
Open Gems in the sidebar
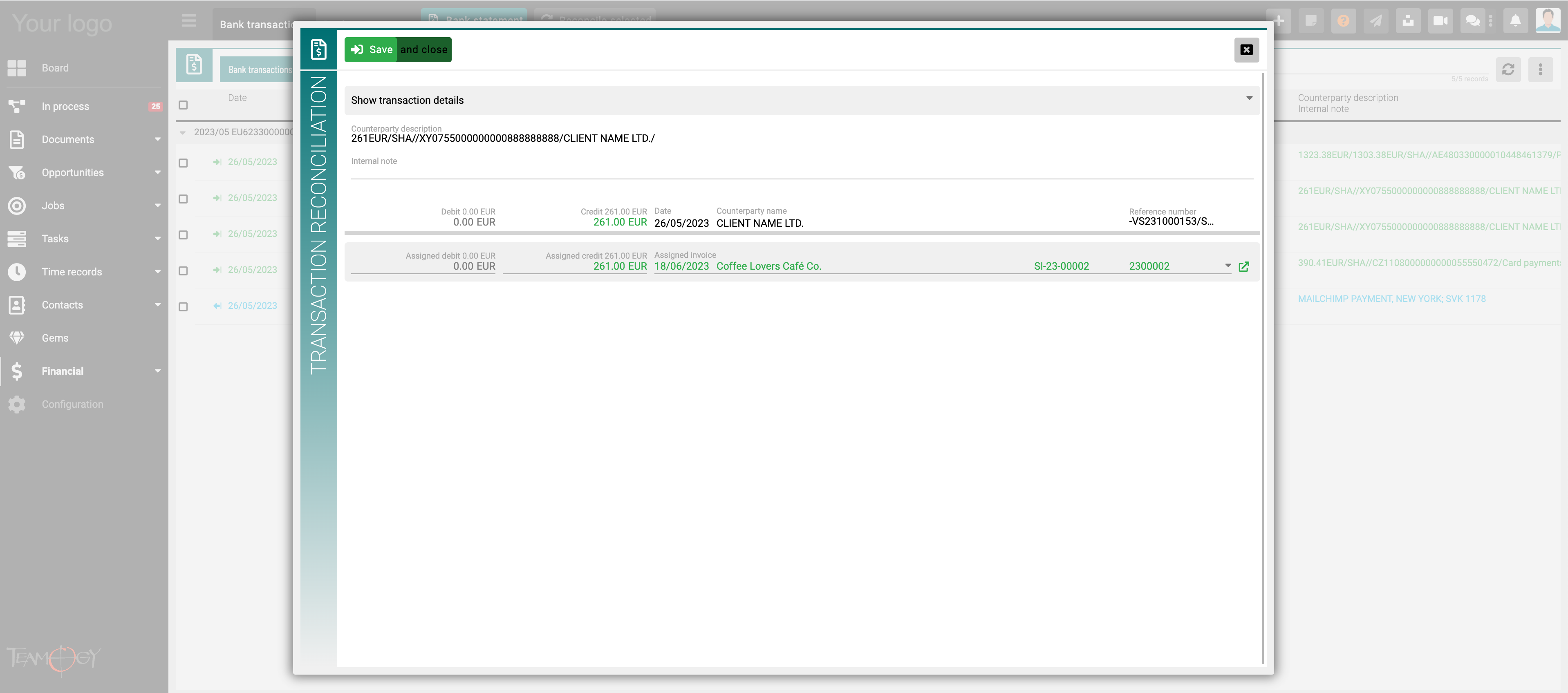coord(55,338)
